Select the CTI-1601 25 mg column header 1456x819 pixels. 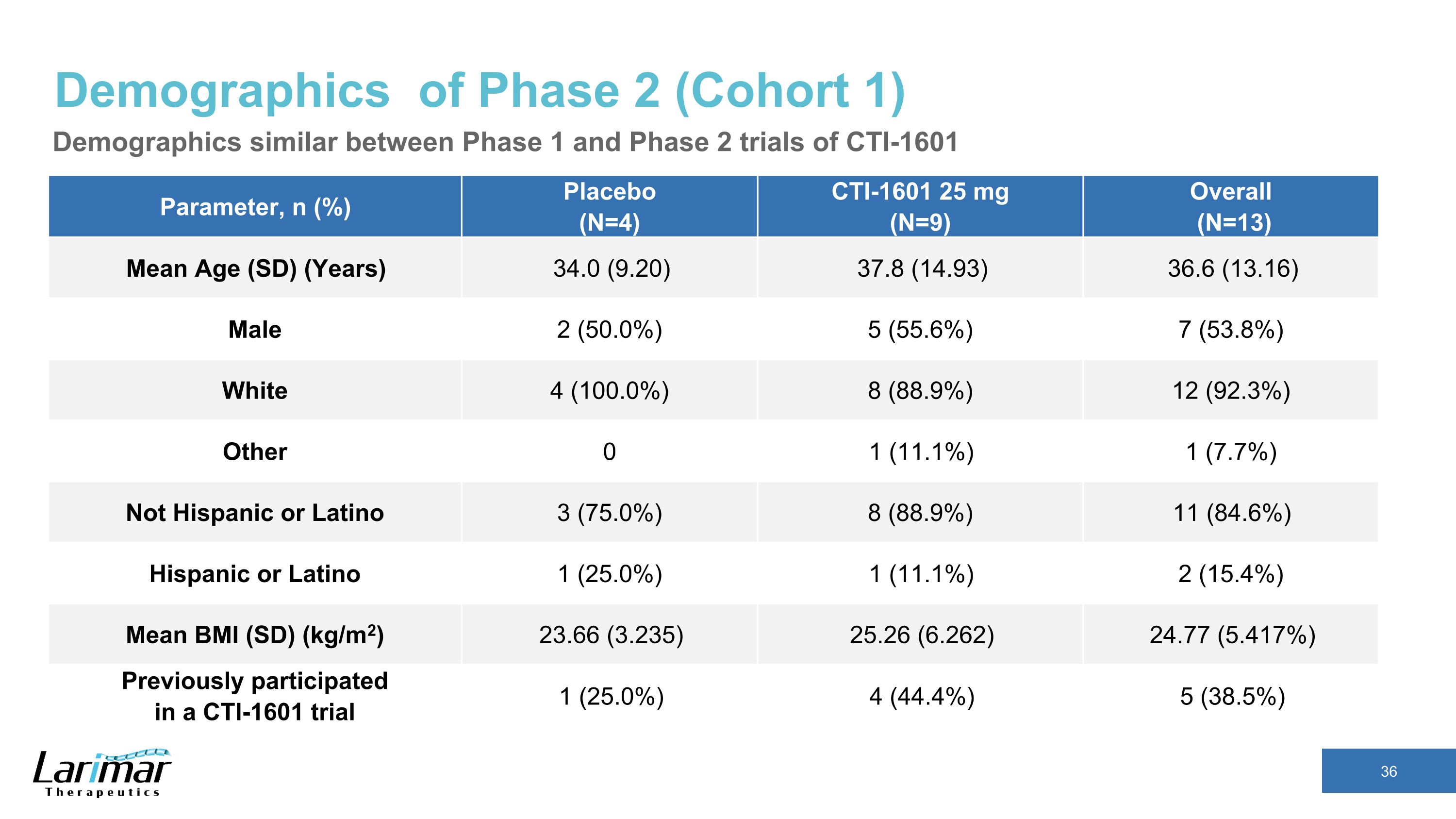(x=920, y=207)
